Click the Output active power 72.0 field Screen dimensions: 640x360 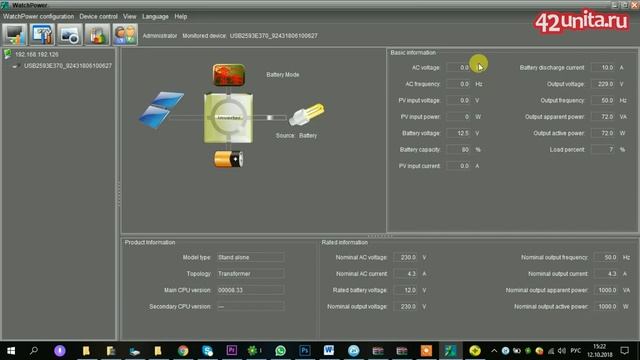[x=603, y=133]
